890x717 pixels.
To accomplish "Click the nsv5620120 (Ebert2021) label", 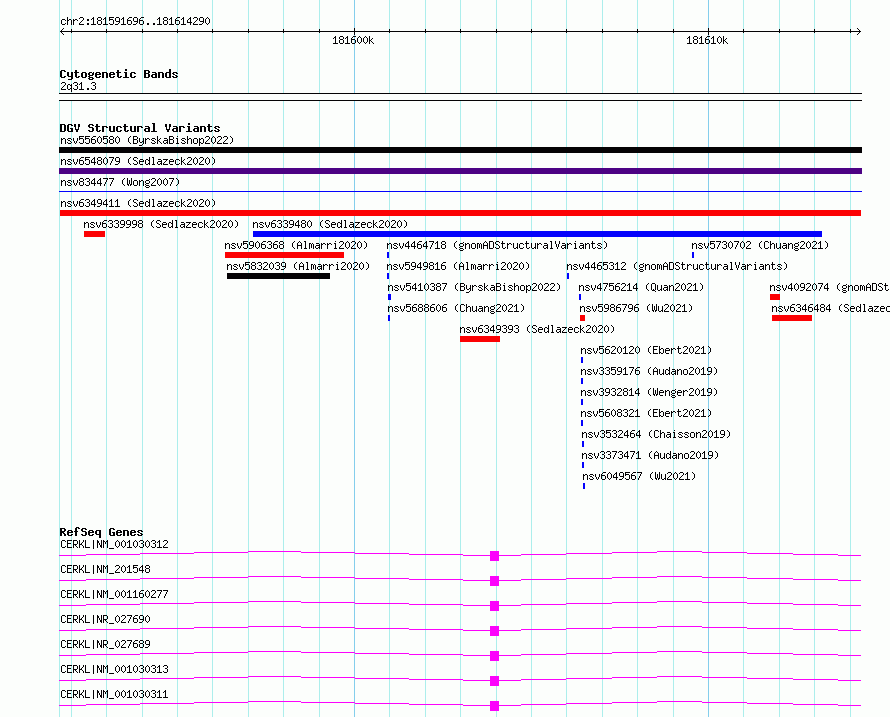I will 646,350.
